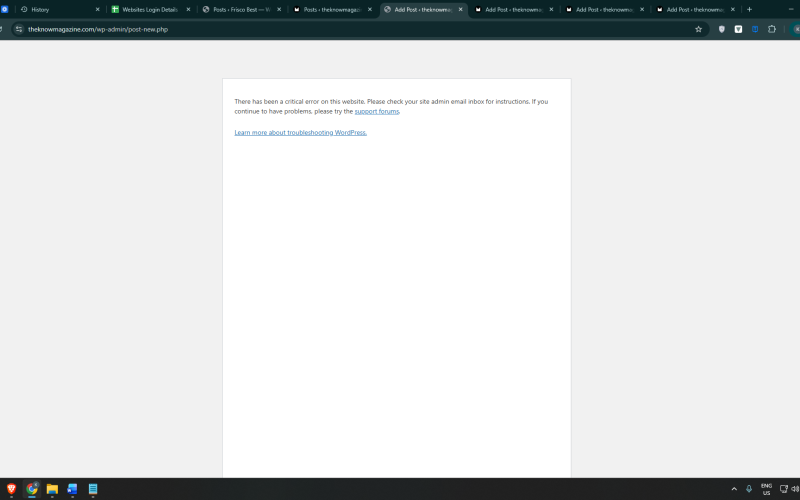
Task: Open the Extensions puzzle-piece menu
Action: pyautogui.click(x=772, y=29)
